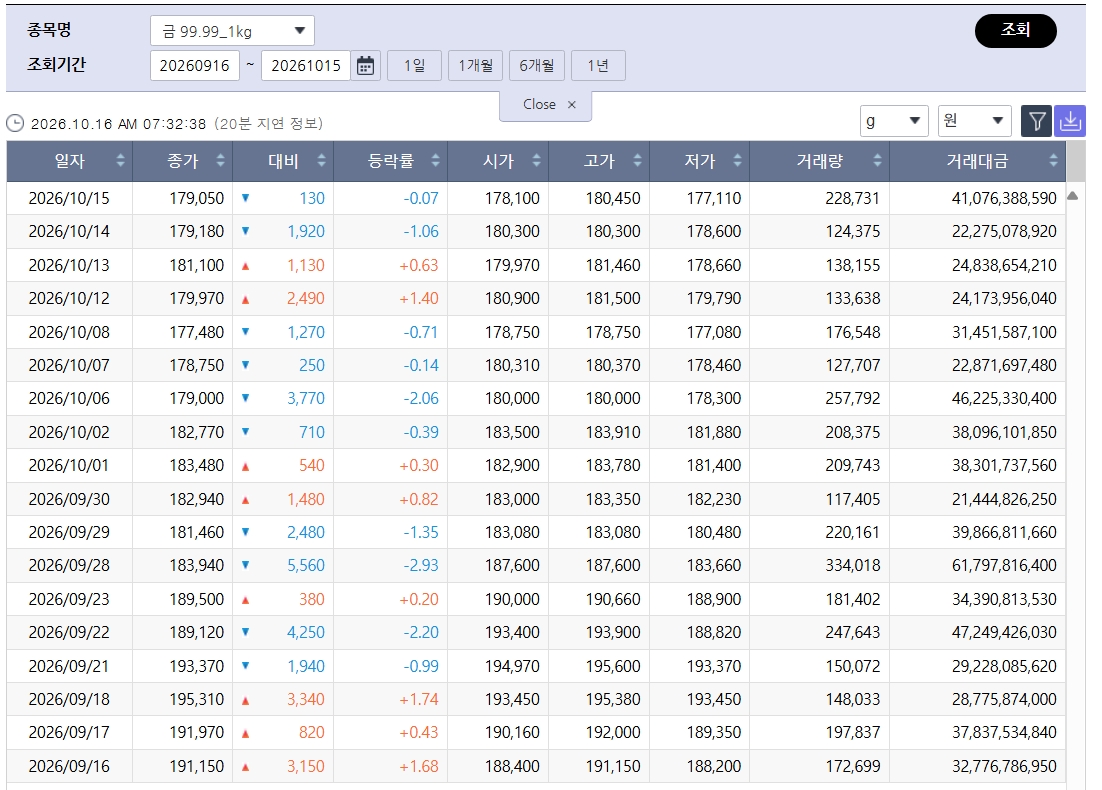
Task: Open the 원 currency dropdown
Action: (x=974, y=121)
